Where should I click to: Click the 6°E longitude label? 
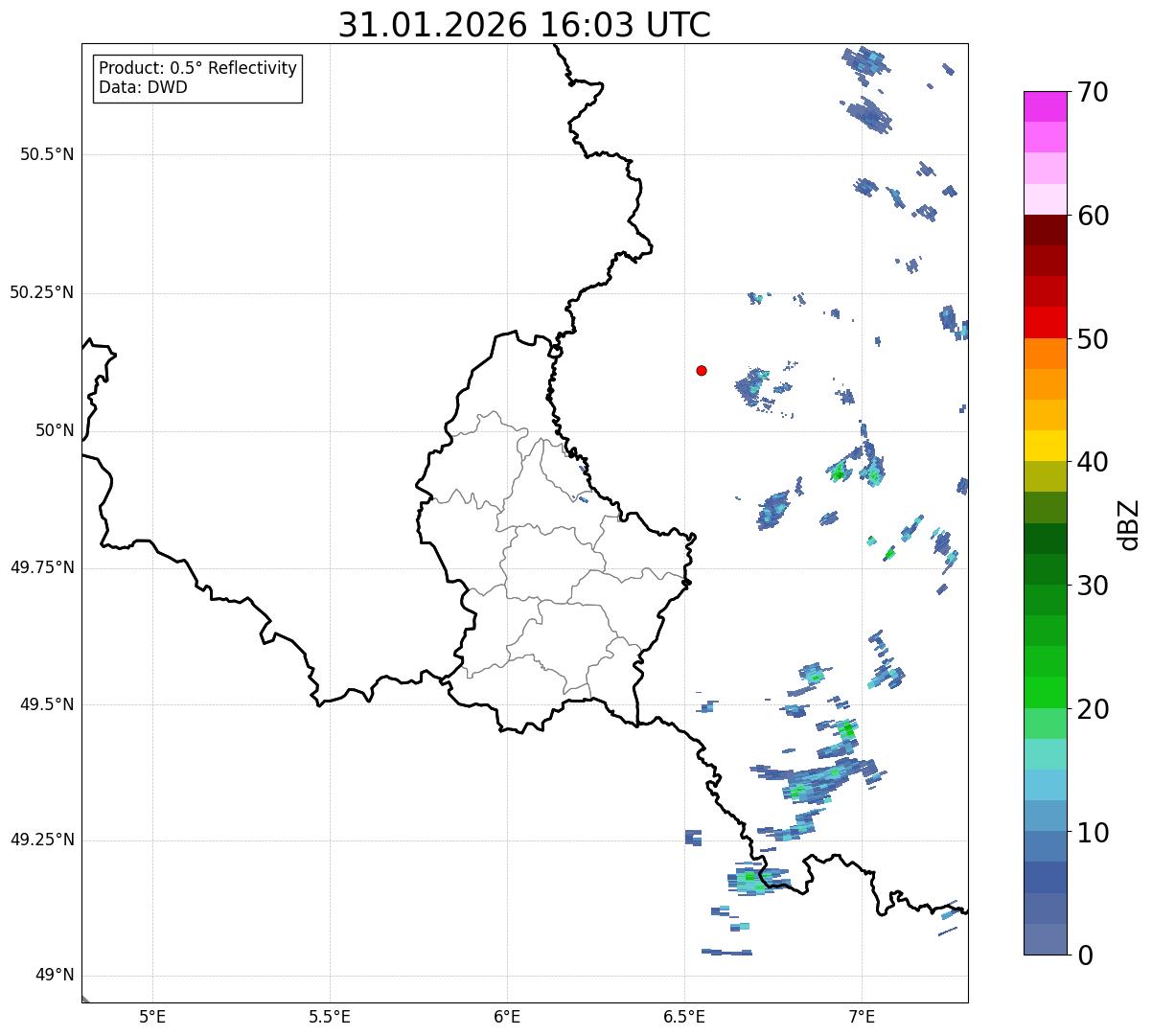(x=507, y=1017)
